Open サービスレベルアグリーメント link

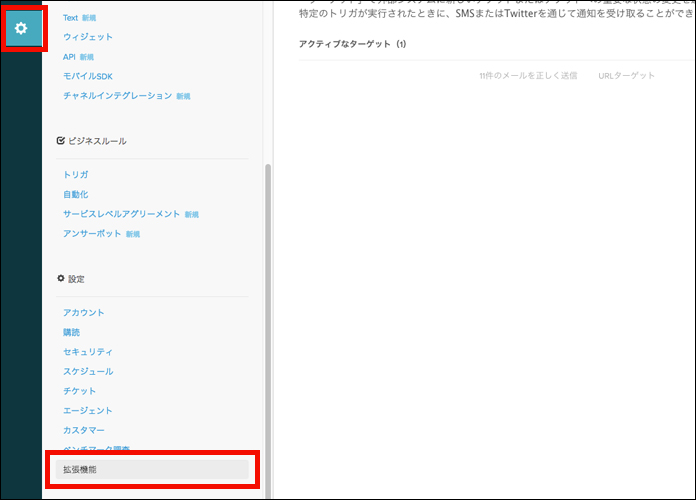click(121, 214)
